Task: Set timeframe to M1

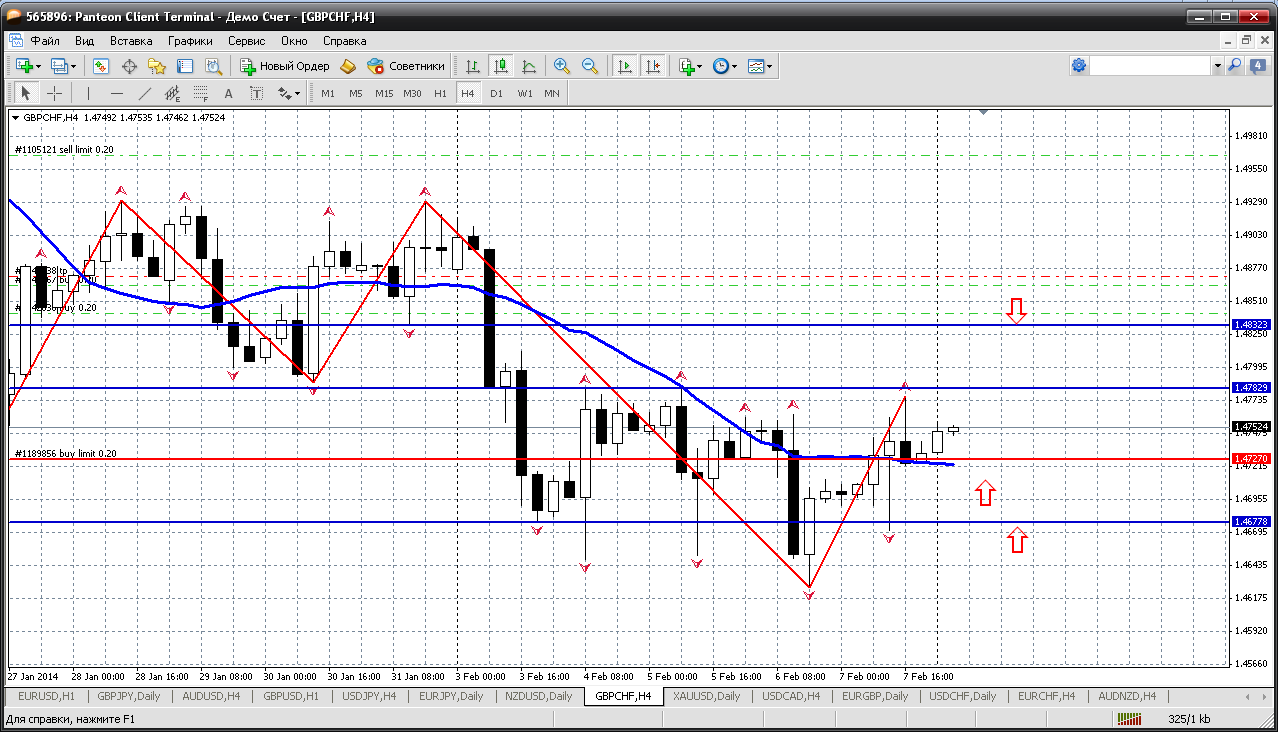Action: click(328, 93)
